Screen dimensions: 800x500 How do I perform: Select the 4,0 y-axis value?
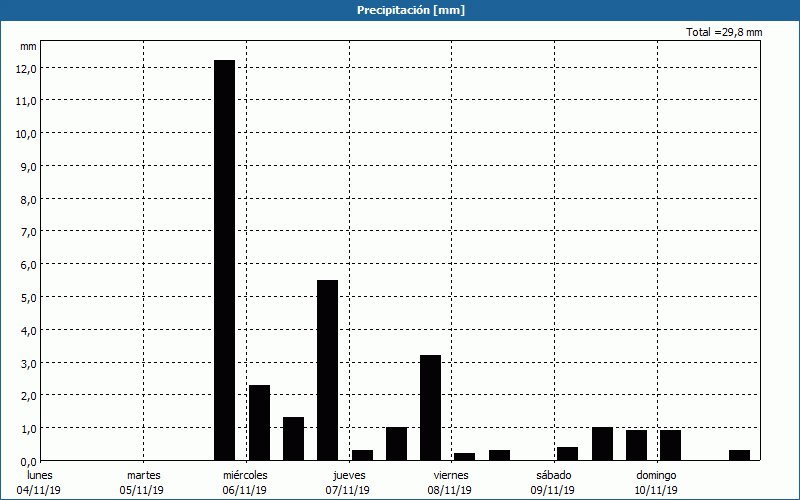click(x=29, y=331)
